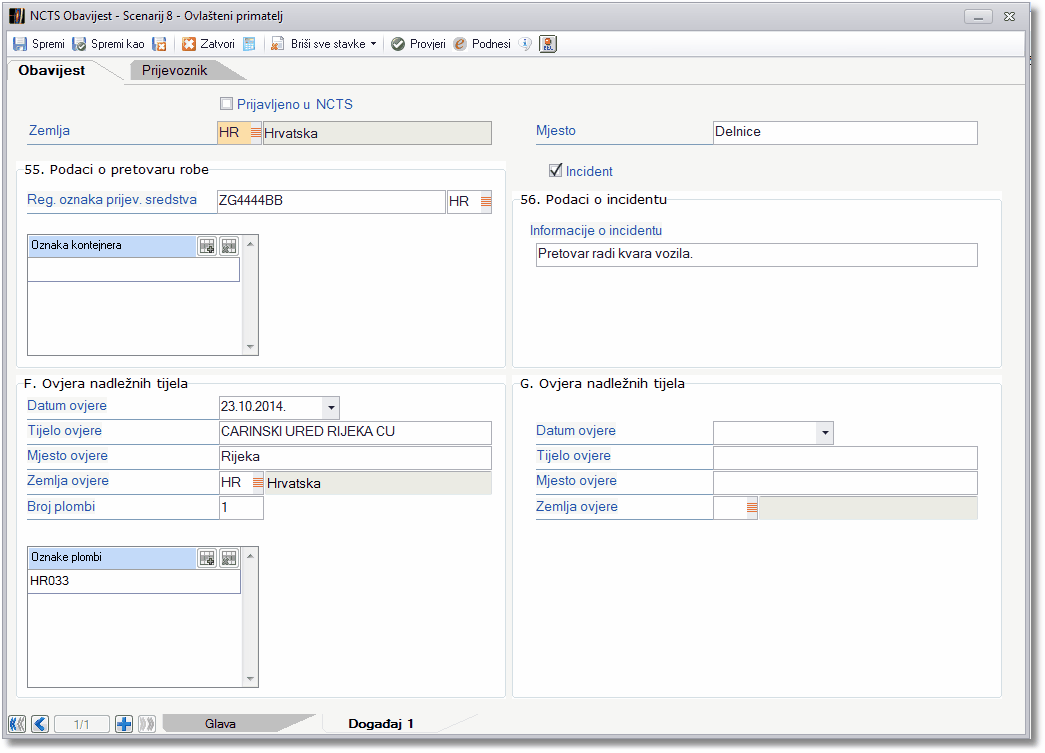This screenshot has height=753, width=1045.
Task: Click the empty Mjesto ovjere field in section G
Action: coord(845,482)
